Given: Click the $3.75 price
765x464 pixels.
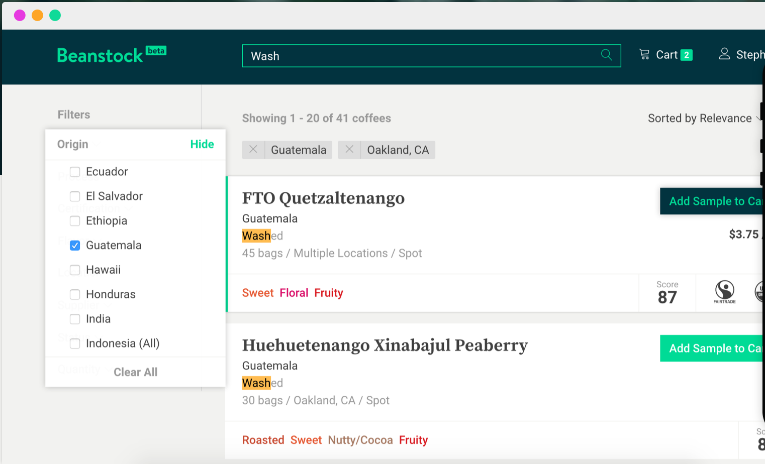Looking at the screenshot, I should (x=744, y=234).
